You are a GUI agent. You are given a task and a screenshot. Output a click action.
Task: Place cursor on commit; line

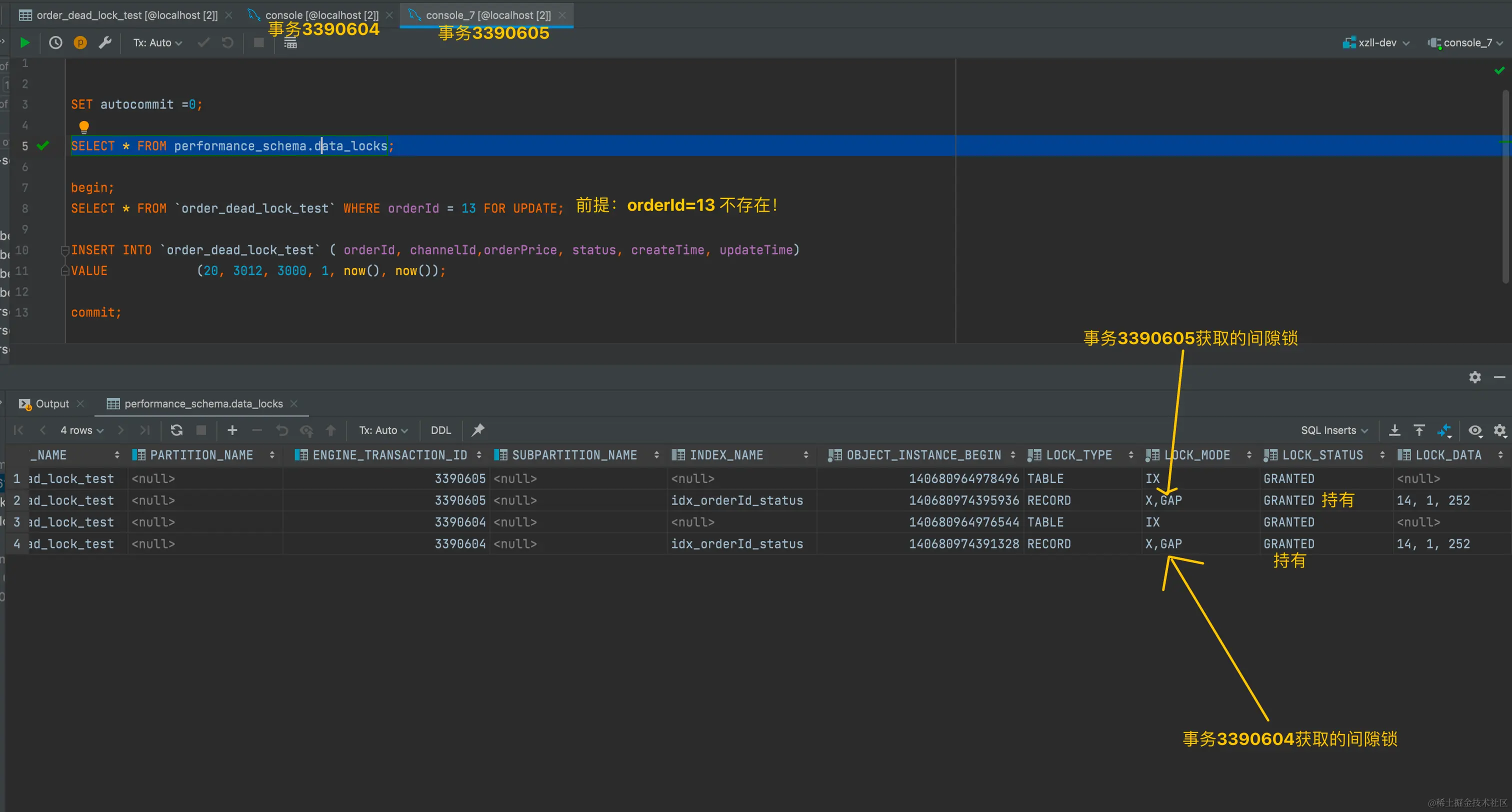tap(96, 312)
